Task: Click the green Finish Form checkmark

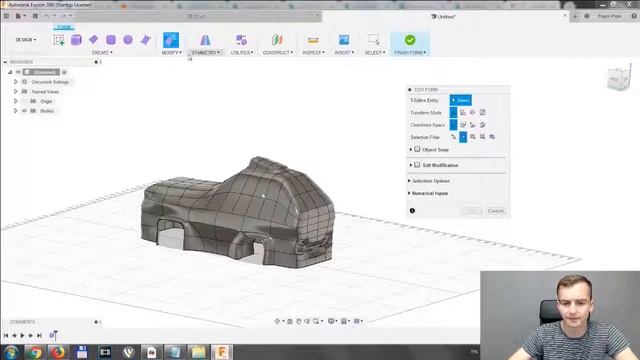Action: 410,40
